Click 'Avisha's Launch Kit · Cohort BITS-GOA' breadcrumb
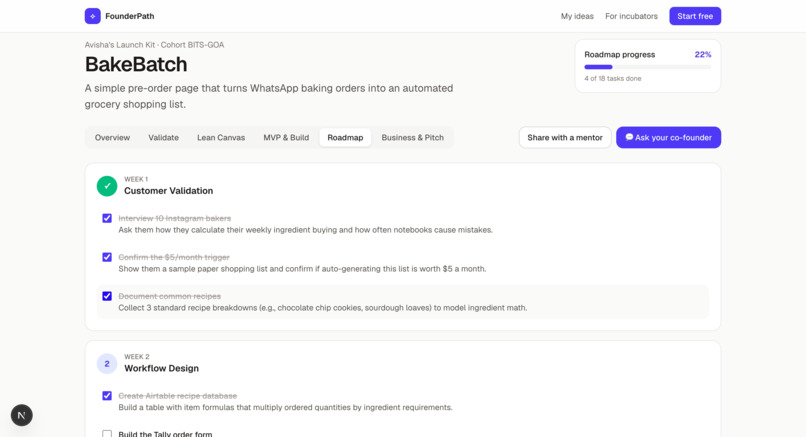The height and width of the screenshot is (437, 806). coord(154,45)
